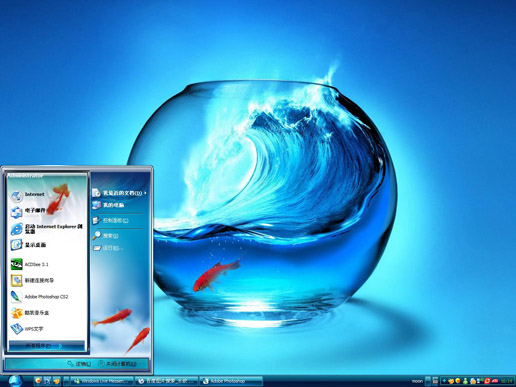This screenshot has height=387, width=516.
Task: Click the language bar icon near tray
Action: [435, 381]
